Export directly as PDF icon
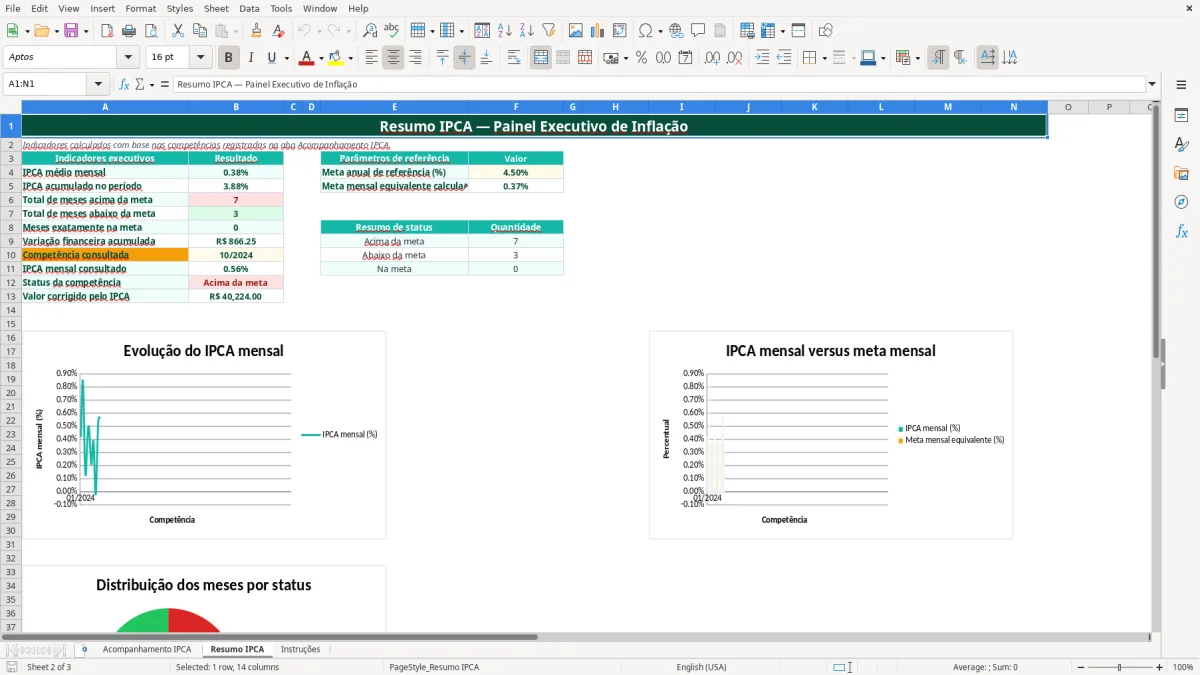The height and width of the screenshot is (675, 1200). coord(106,31)
